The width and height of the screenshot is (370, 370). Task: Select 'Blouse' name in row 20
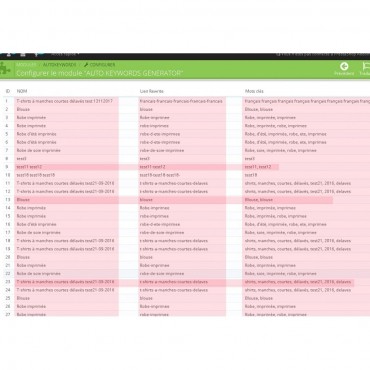(x=23, y=257)
